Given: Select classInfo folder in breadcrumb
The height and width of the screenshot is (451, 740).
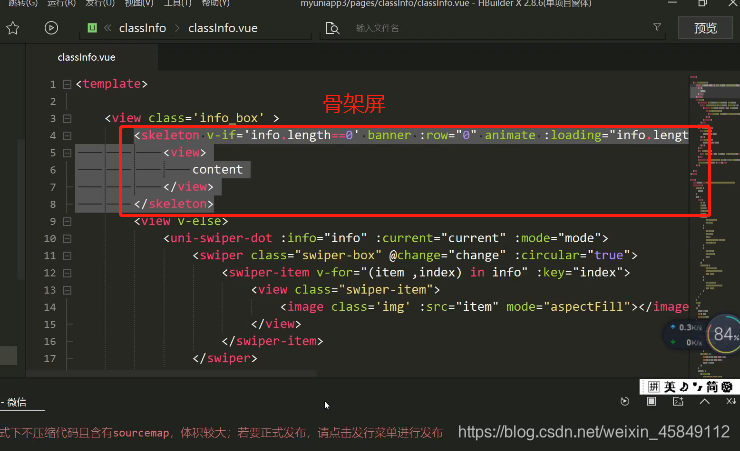Looking at the screenshot, I should coord(143,28).
